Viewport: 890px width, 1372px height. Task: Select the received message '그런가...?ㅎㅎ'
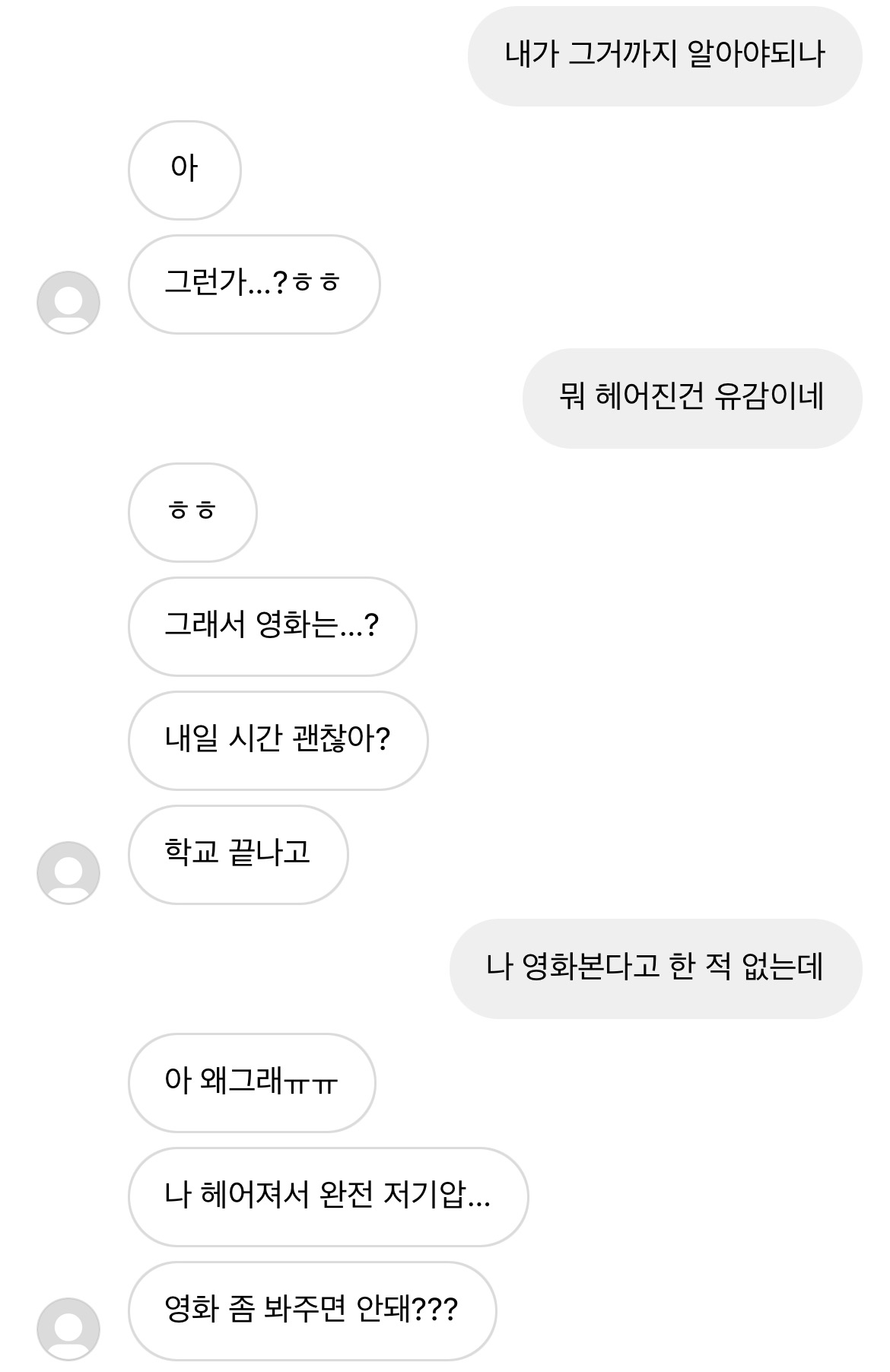[x=253, y=284]
